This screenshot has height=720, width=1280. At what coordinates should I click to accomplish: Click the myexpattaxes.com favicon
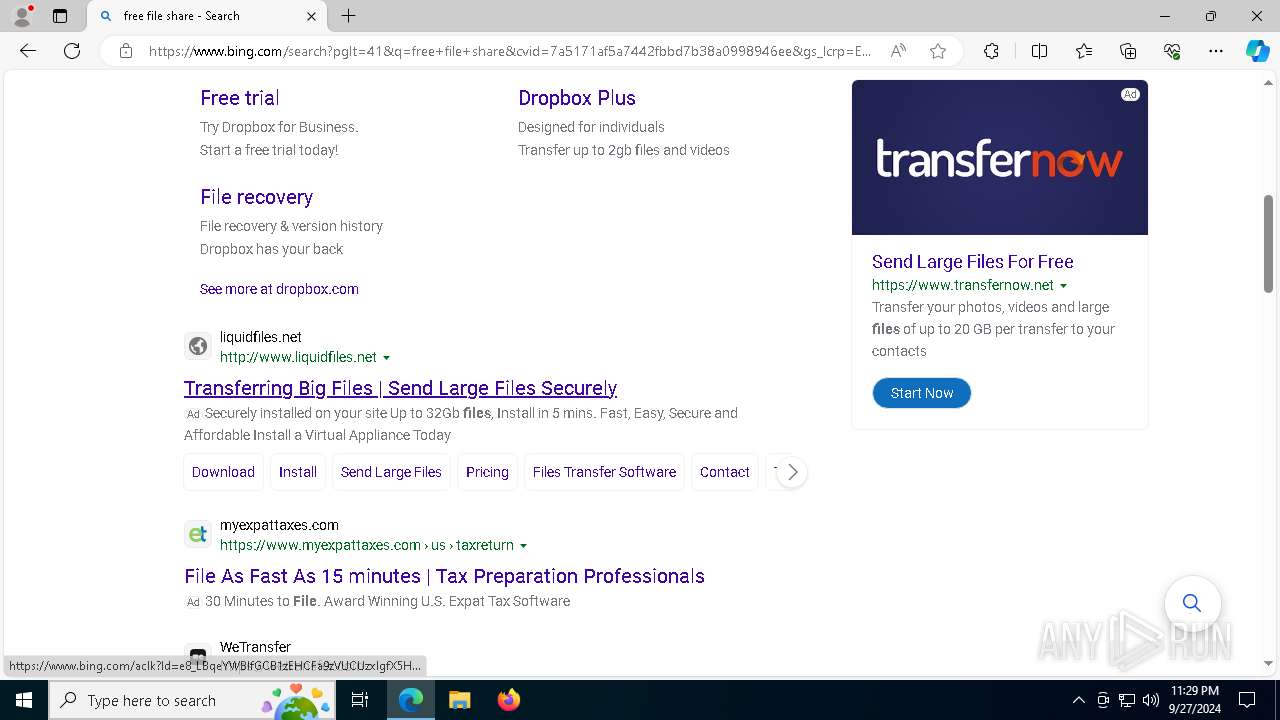pyautogui.click(x=198, y=534)
